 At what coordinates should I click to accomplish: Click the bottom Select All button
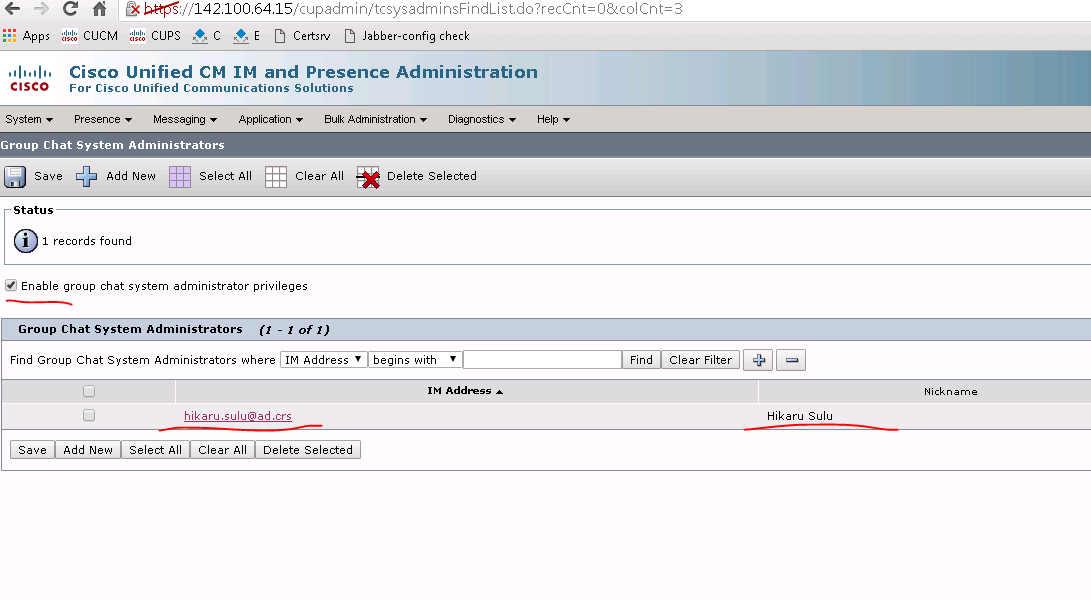(x=155, y=450)
